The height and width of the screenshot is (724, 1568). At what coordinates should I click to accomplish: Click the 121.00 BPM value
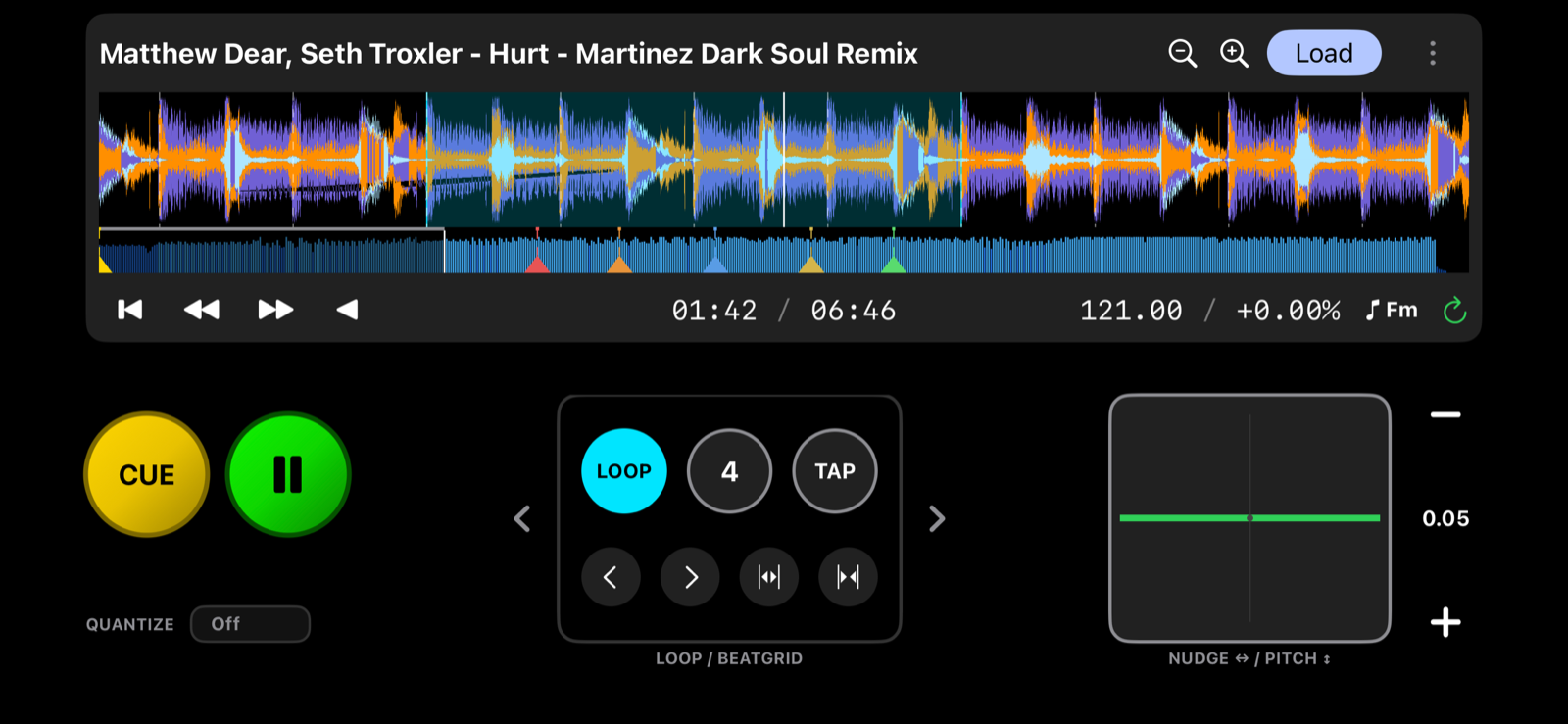point(1131,311)
